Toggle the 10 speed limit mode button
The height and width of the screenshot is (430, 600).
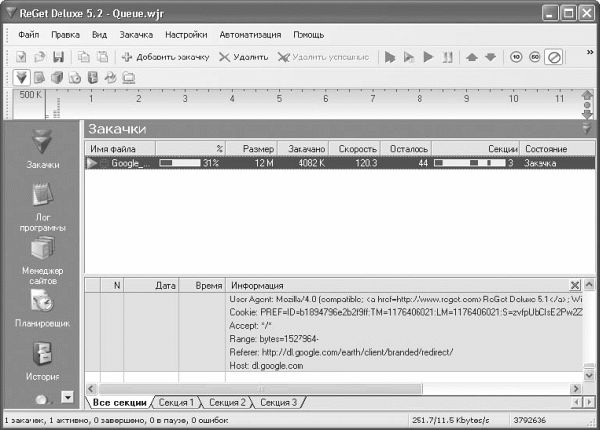click(516, 57)
